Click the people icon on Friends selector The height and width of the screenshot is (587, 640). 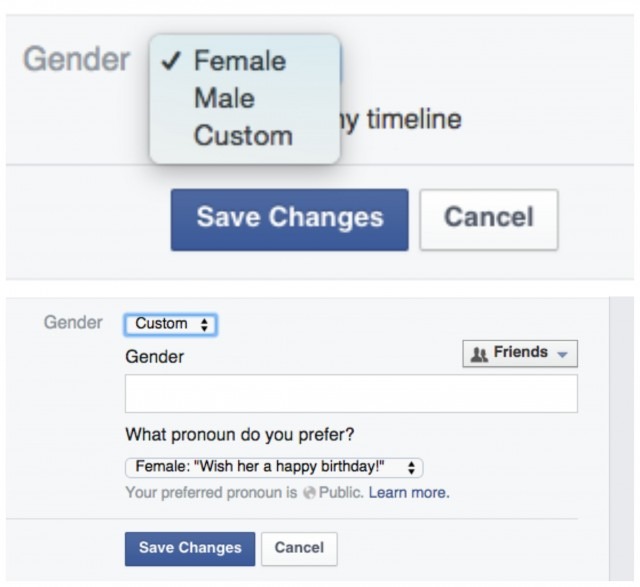coord(479,353)
